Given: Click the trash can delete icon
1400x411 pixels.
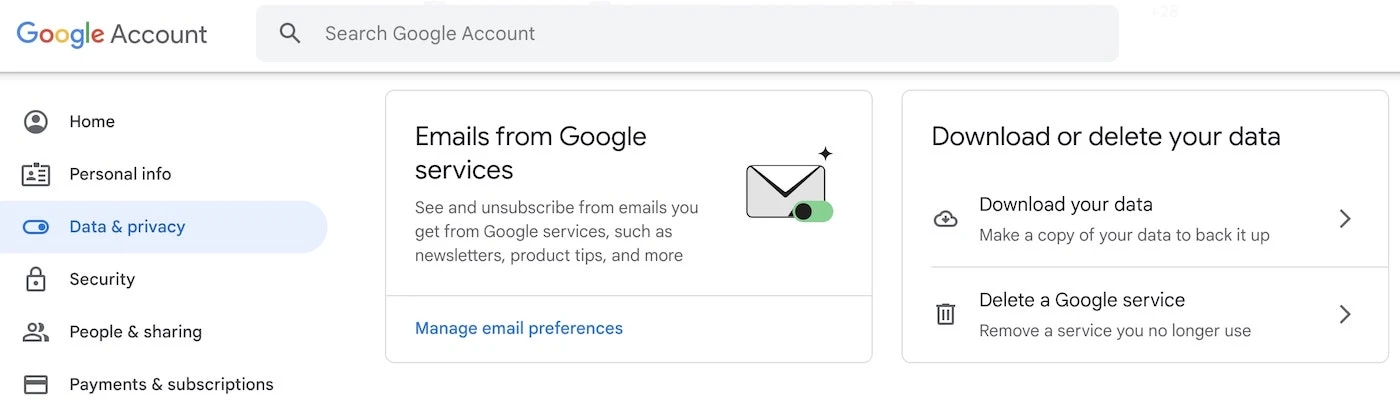Looking at the screenshot, I should [945, 314].
